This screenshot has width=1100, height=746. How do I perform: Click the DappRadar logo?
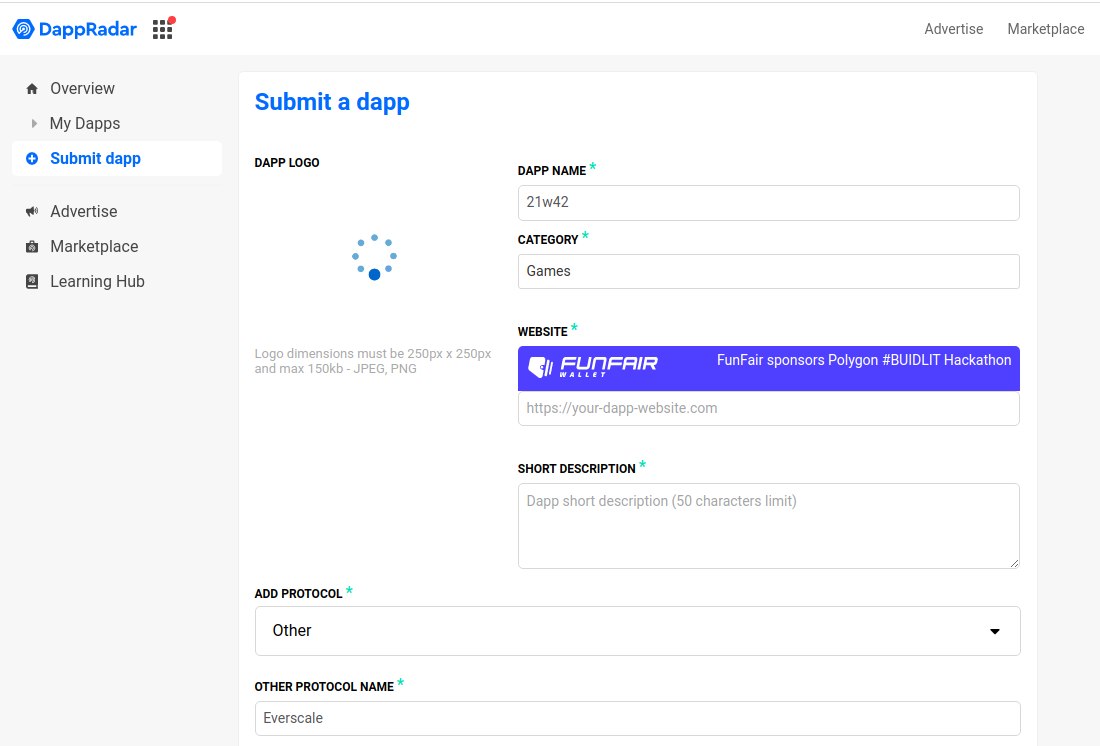(x=74, y=29)
